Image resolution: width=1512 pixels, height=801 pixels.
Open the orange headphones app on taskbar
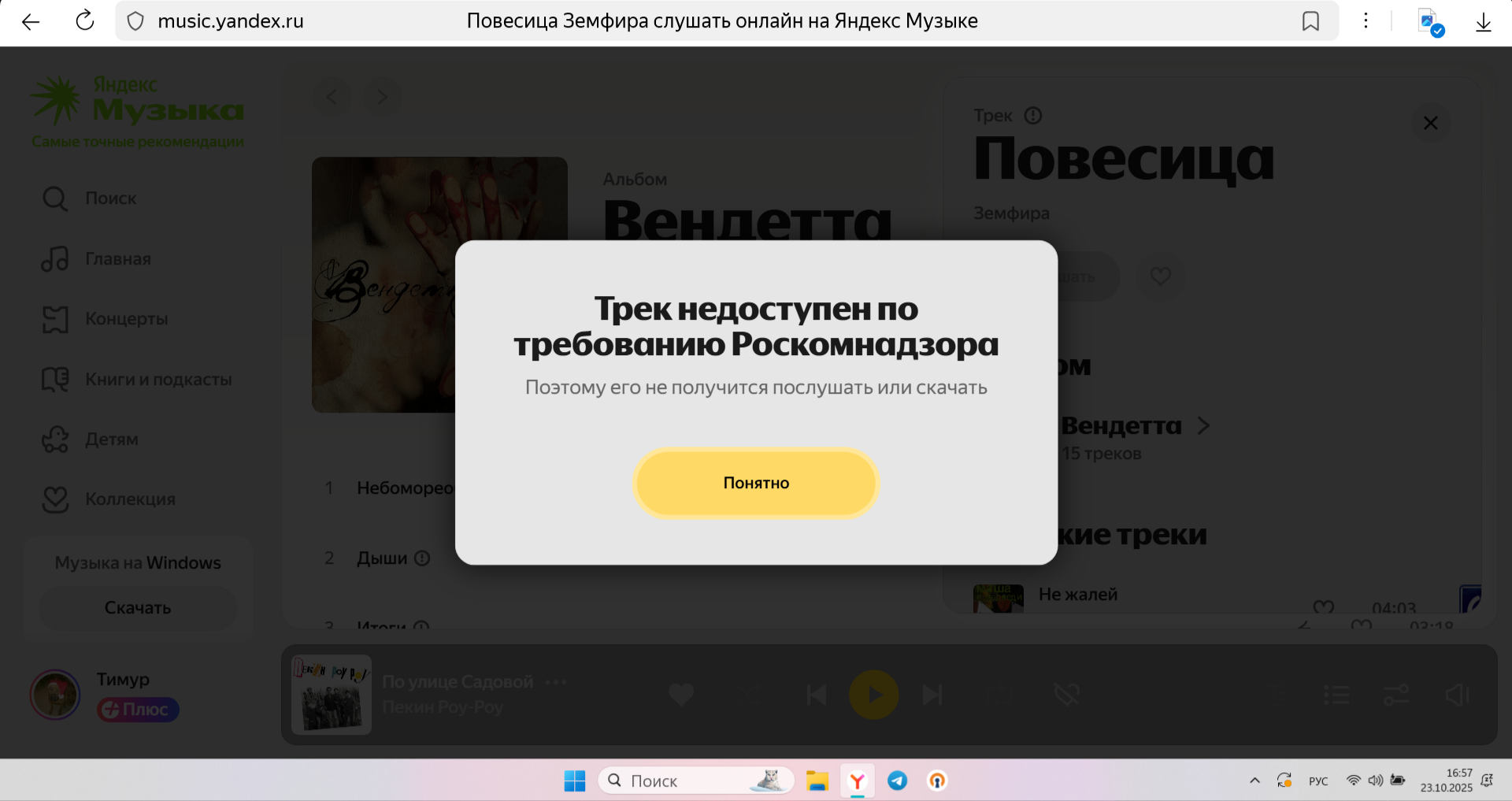tap(937, 781)
